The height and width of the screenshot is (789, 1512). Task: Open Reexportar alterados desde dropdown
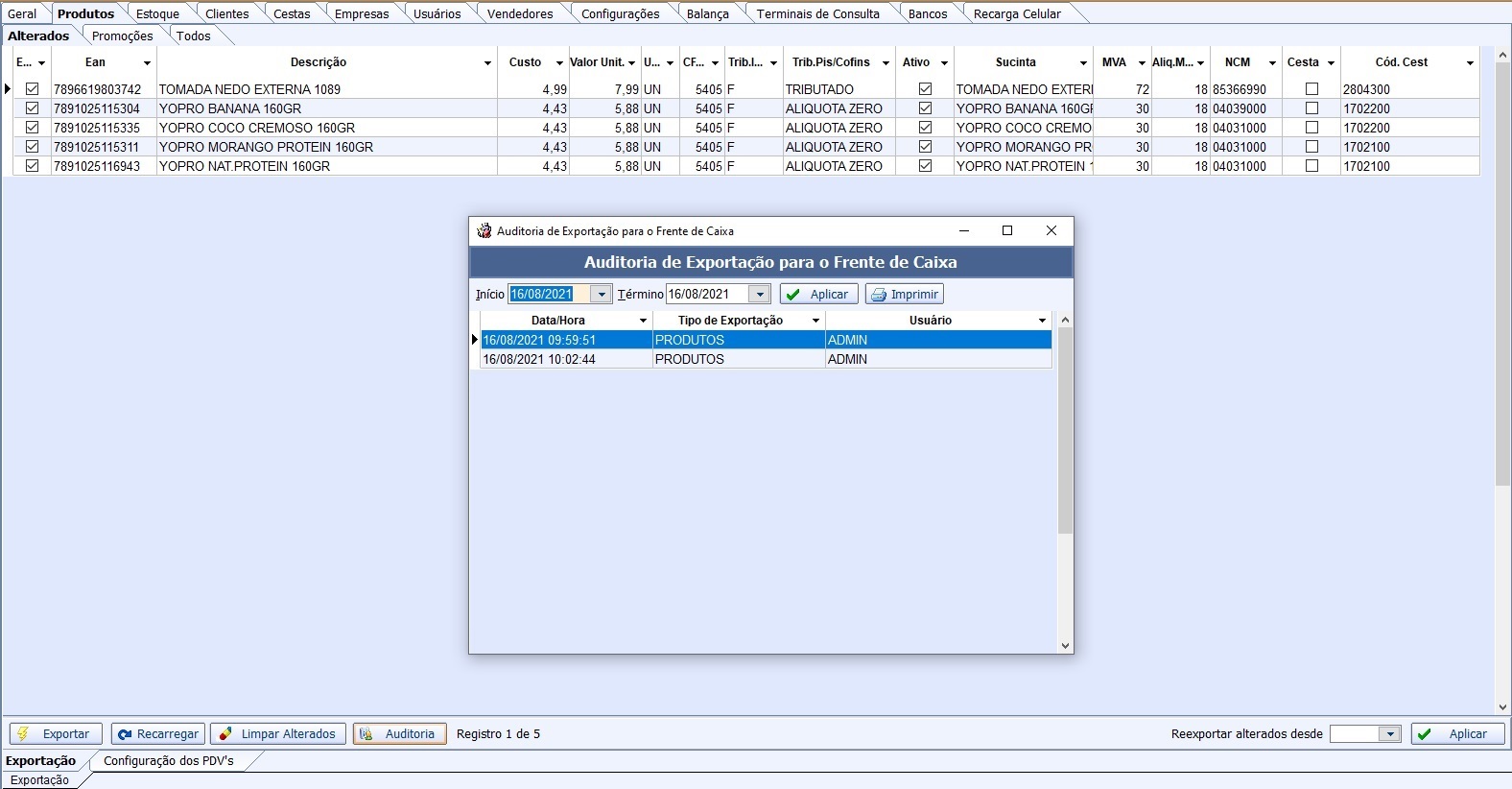pyautogui.click(x=1390, y=734)
